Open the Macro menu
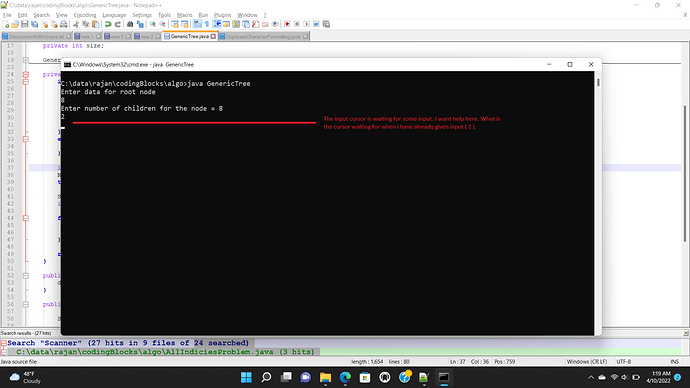Viewport: 690px width, 388px height. [x=184, y=15]
